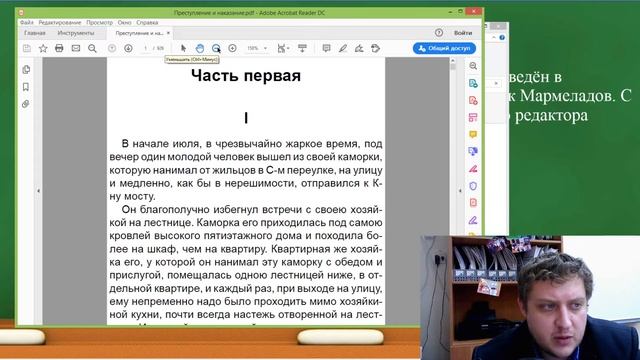Activate the hand pan tool
Image resolution: width=640 pixels, height=360 pixels.
coord(200,48)
